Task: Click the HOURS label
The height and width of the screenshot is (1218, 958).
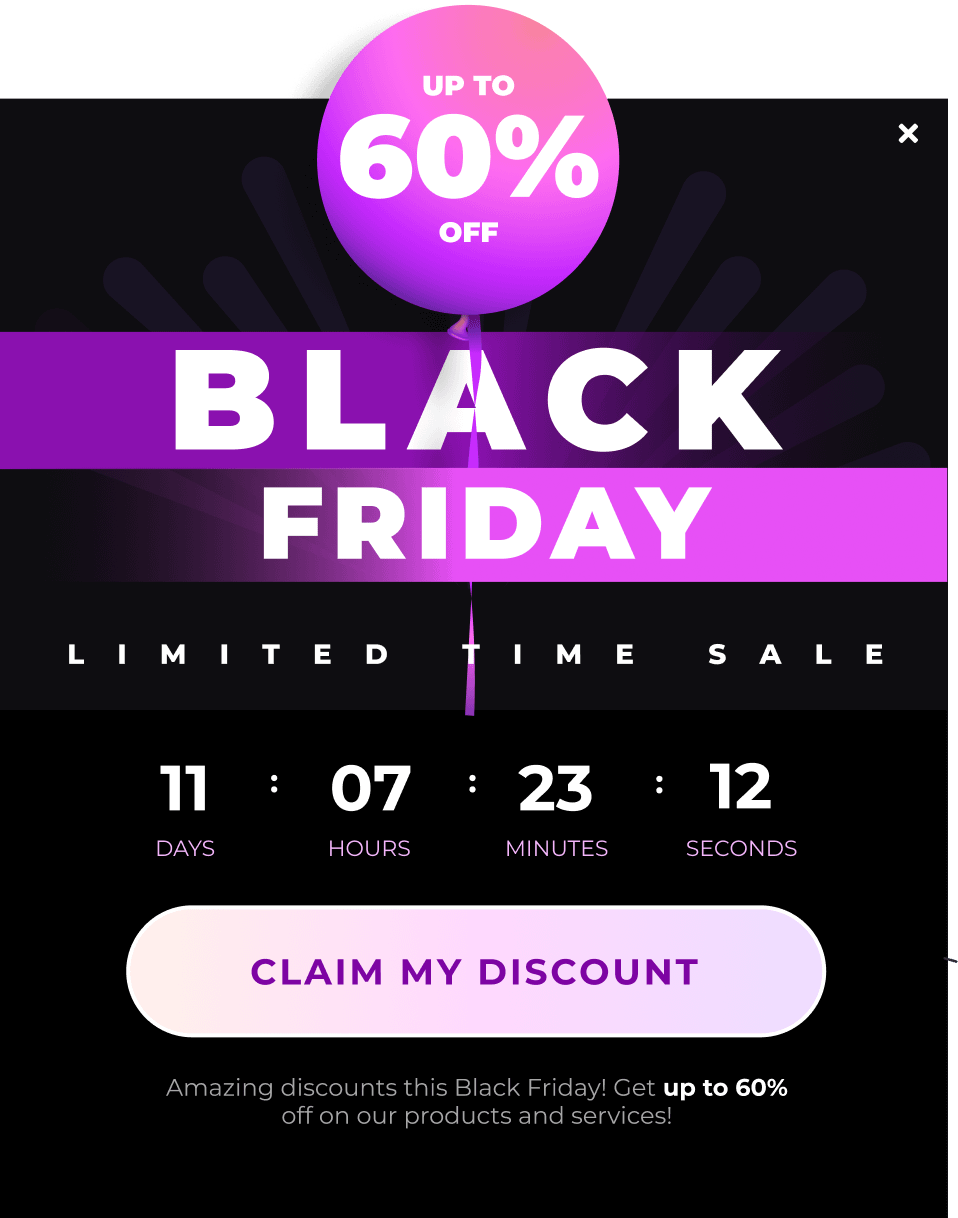Action: coord(369,848)
